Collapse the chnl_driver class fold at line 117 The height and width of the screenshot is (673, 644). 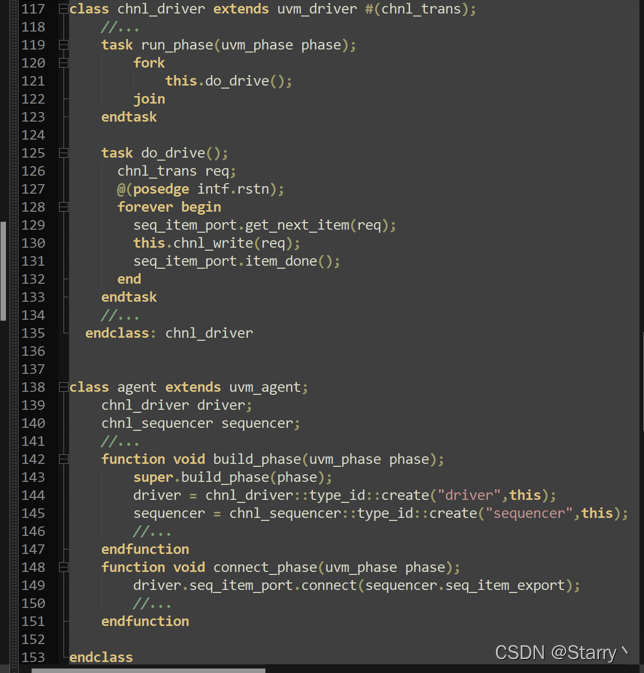[x=64, y=9]
